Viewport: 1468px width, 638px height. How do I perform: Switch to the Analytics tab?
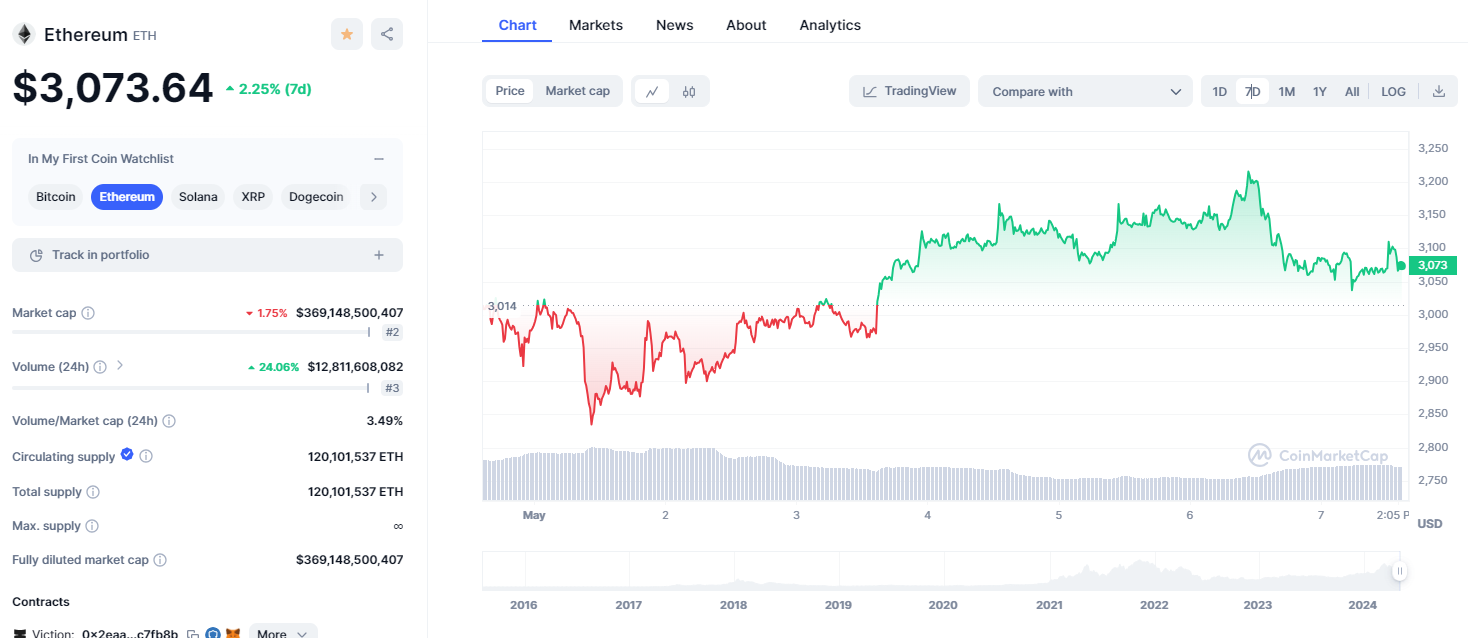[830, 25]
